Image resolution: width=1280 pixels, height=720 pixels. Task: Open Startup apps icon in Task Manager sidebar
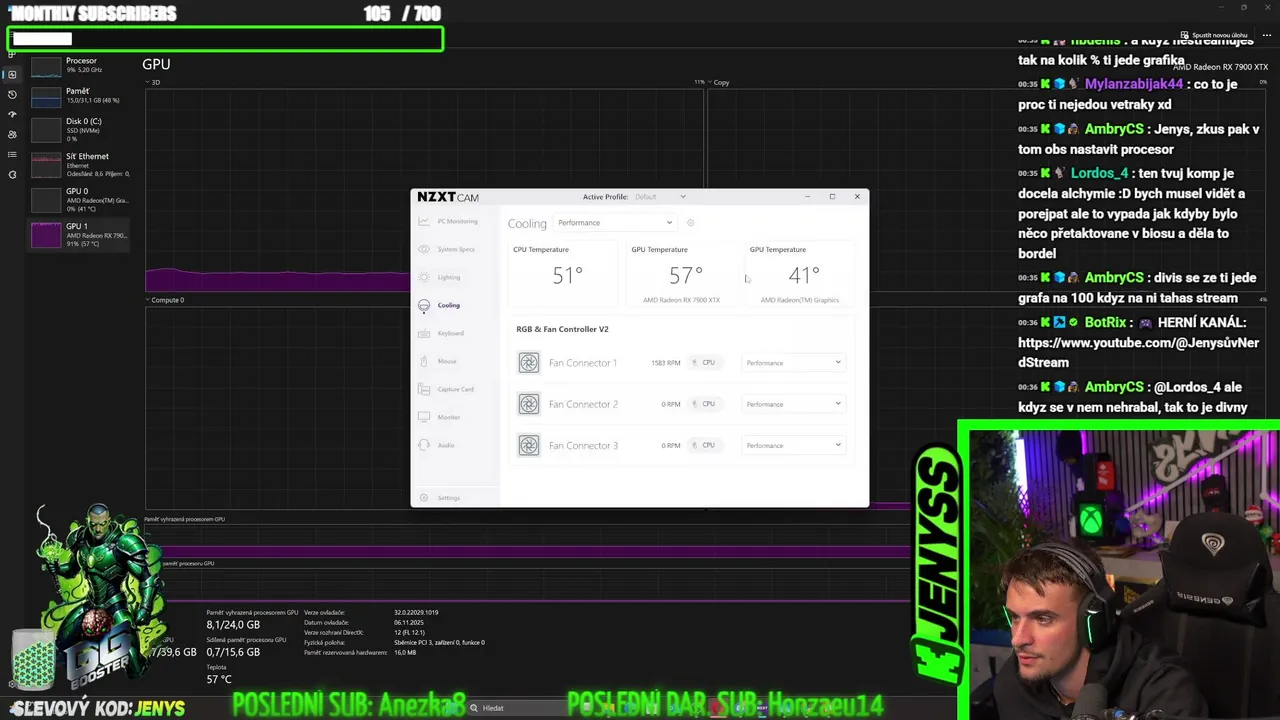(x=12, y=114)
